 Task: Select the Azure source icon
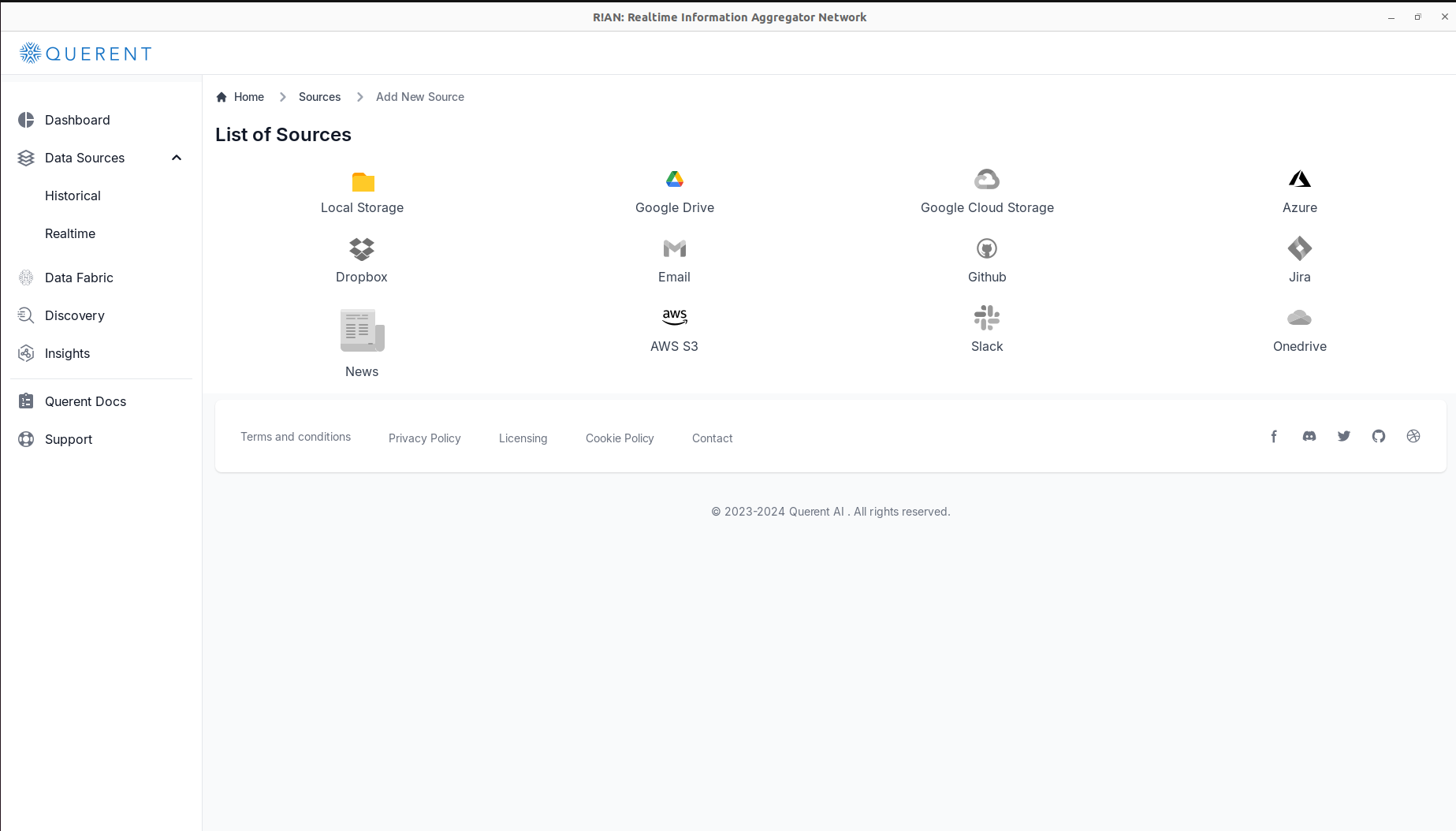(1300, 180)
